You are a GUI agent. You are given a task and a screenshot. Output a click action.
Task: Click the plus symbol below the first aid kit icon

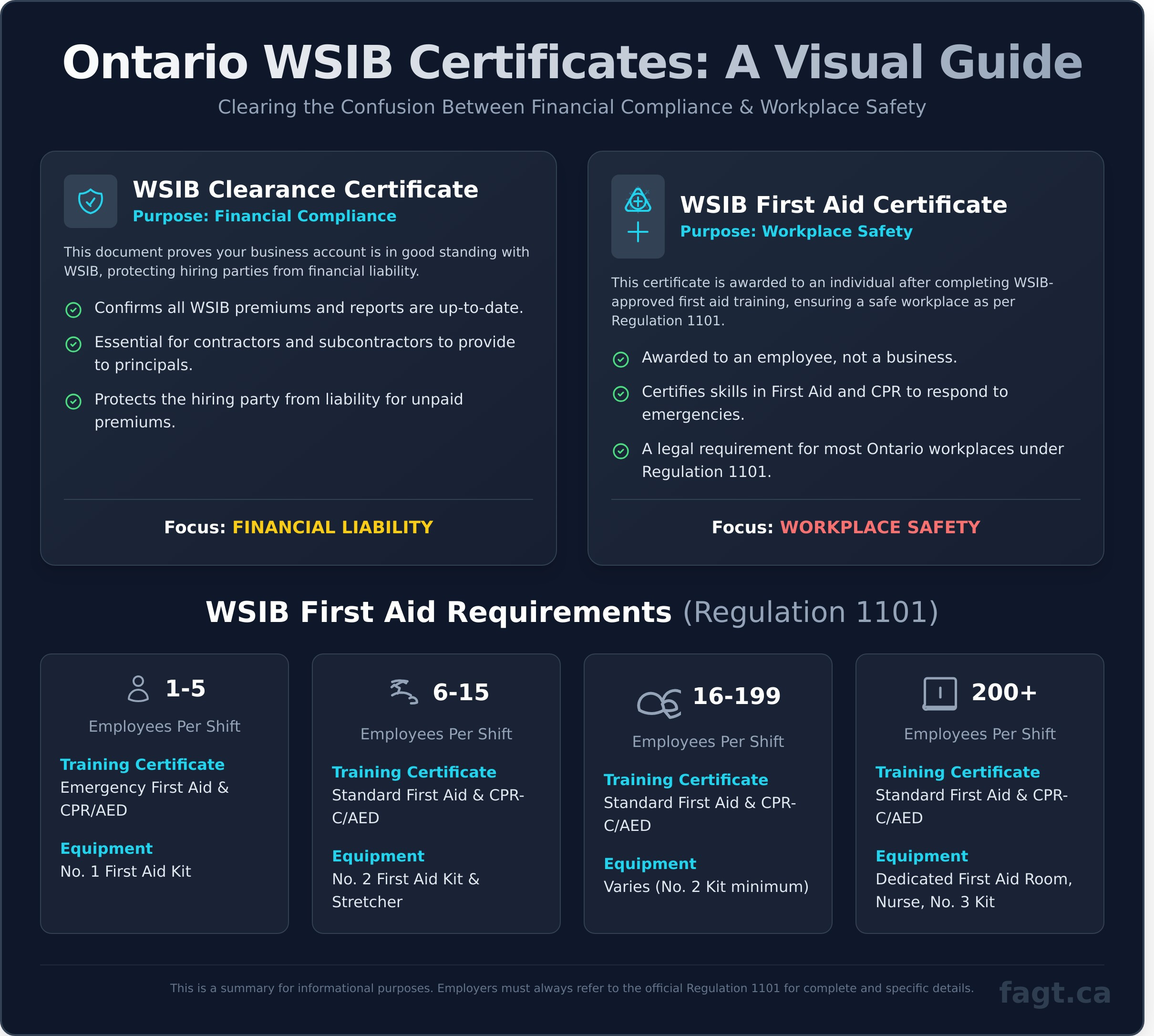pos(639,232)
